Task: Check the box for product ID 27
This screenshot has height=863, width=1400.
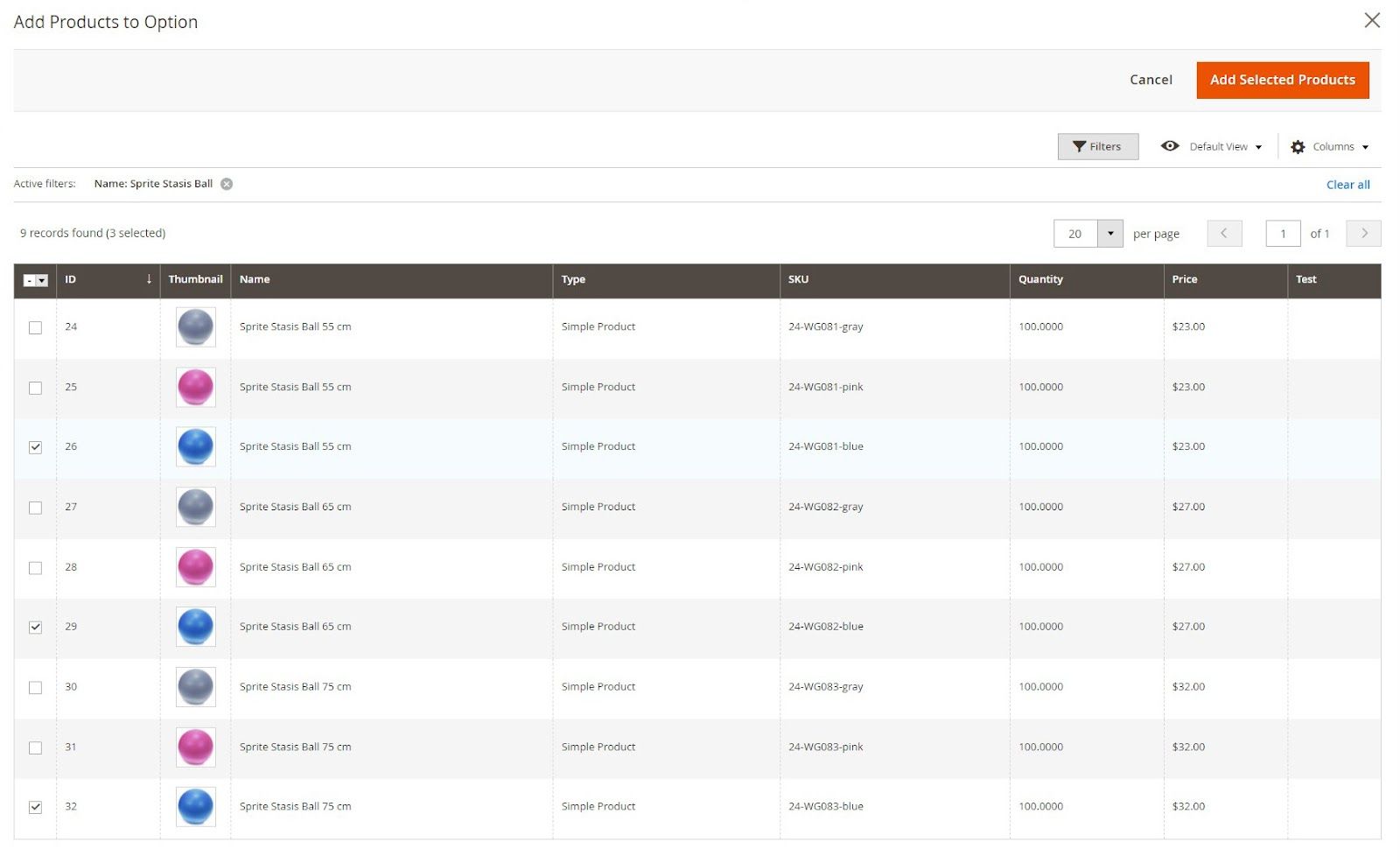Action: point(35,508)
